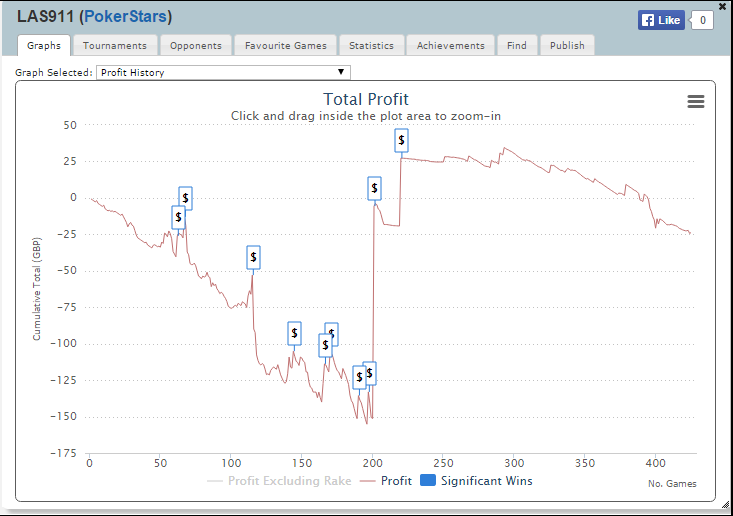Toggle the Profit legend series
The width and height of the screenshot is (733, 516).
tap(386, 481)
